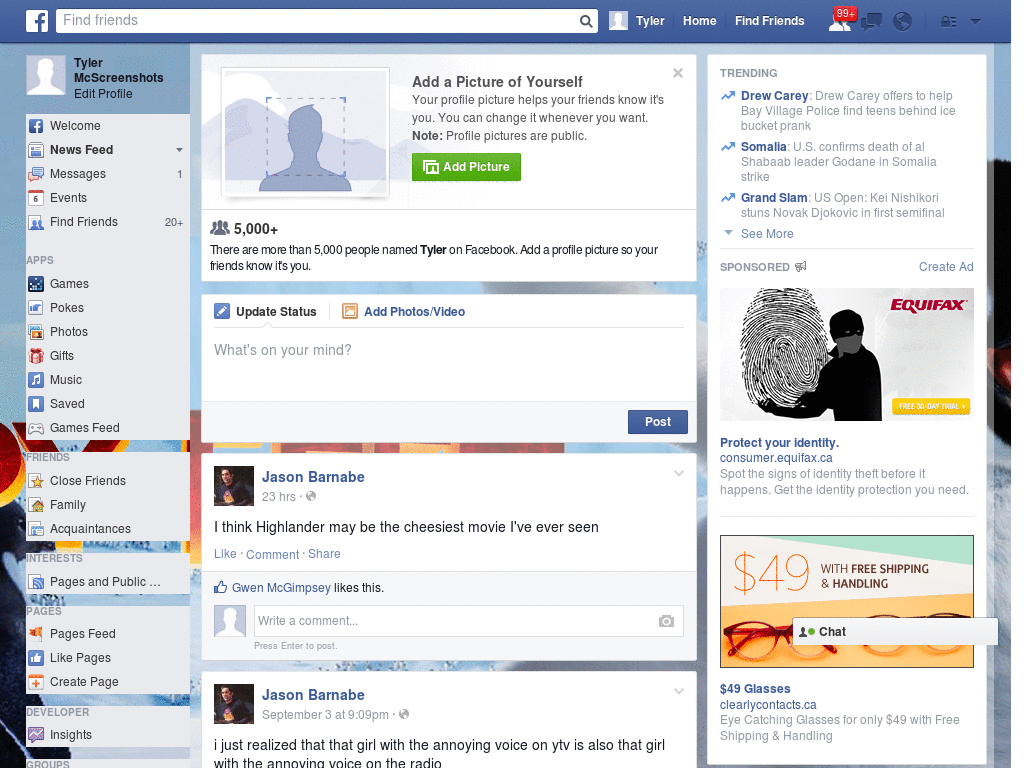Click What's on your mind field
1024x768 pixels.
(x=449, y=366)
